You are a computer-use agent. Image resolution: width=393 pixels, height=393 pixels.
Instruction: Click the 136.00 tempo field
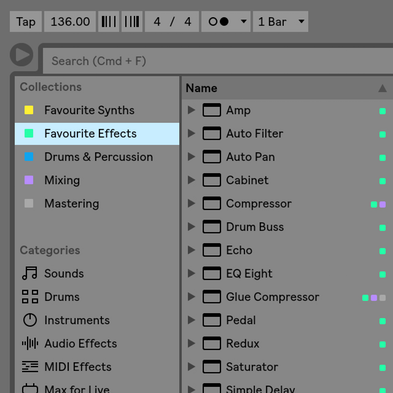(x=70, y=22)
